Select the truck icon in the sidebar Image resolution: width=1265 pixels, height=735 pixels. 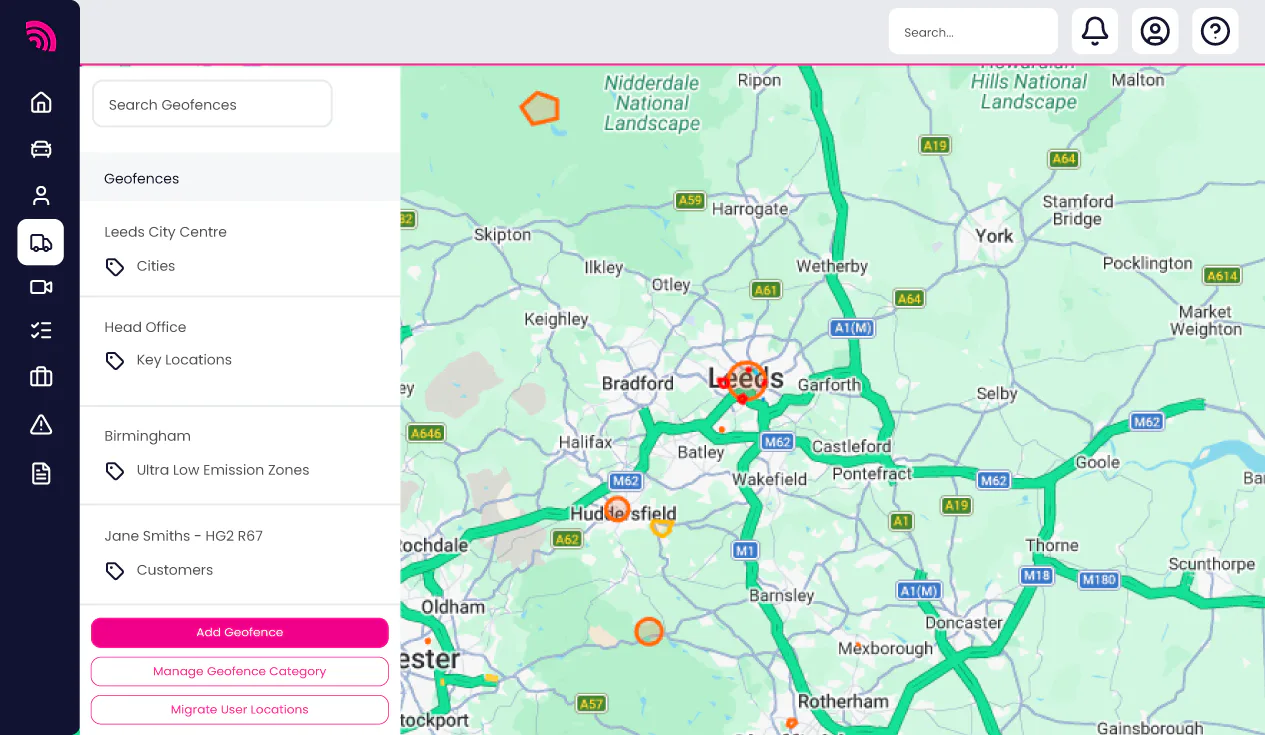coord(41,242)
